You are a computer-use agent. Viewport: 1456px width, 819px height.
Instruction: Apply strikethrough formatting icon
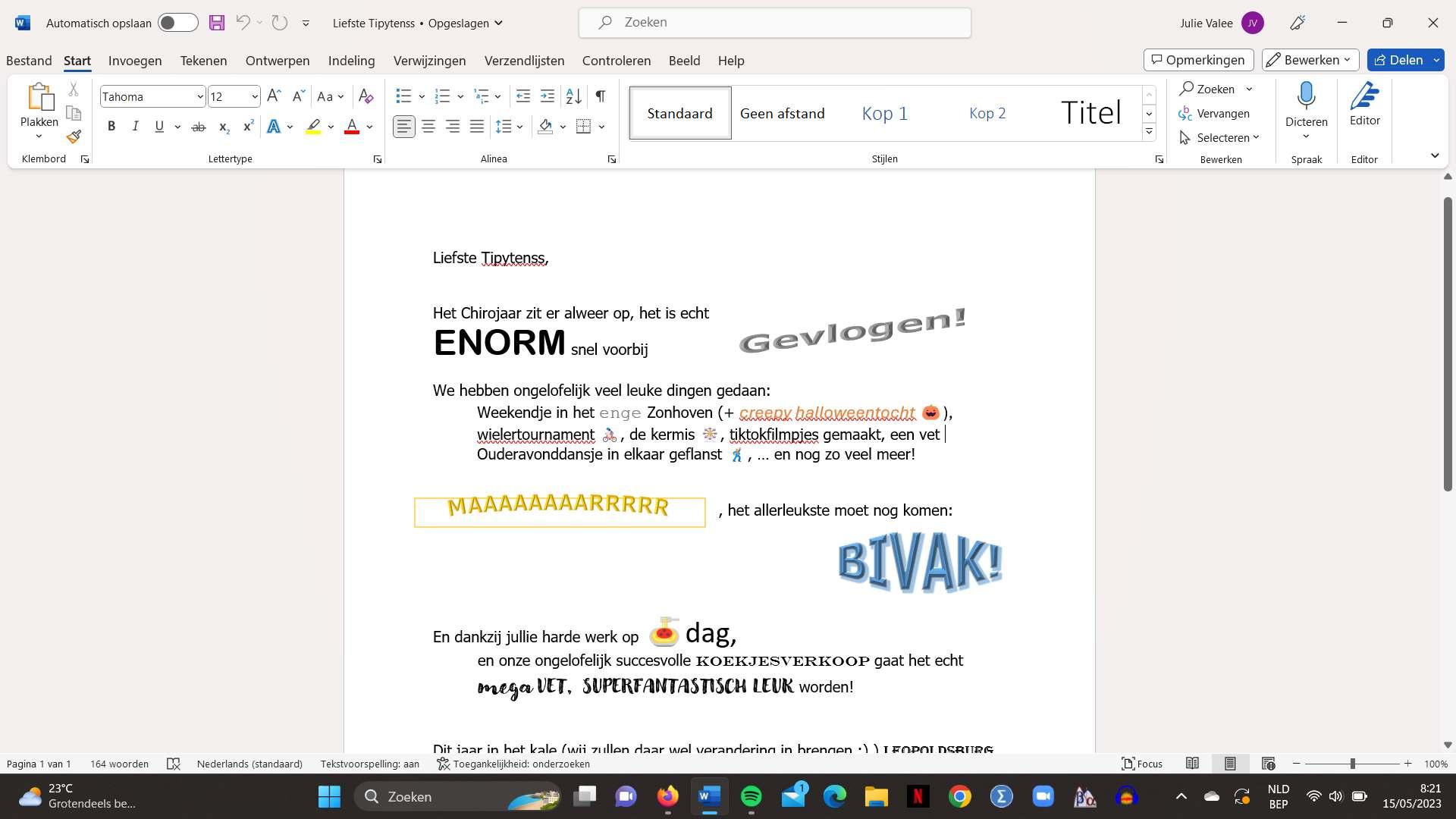click(198, 127)
